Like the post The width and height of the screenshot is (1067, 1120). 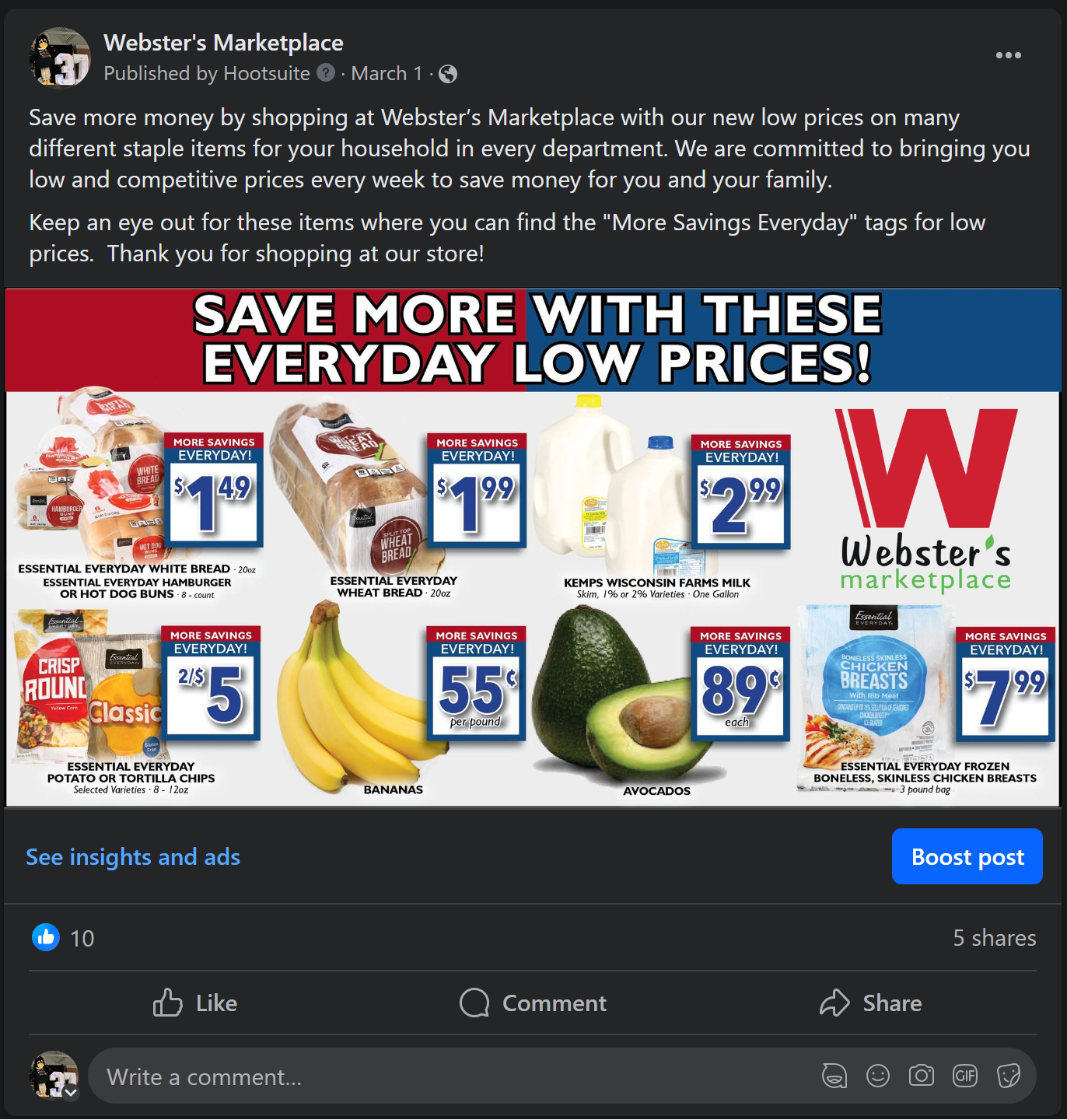195,1003
